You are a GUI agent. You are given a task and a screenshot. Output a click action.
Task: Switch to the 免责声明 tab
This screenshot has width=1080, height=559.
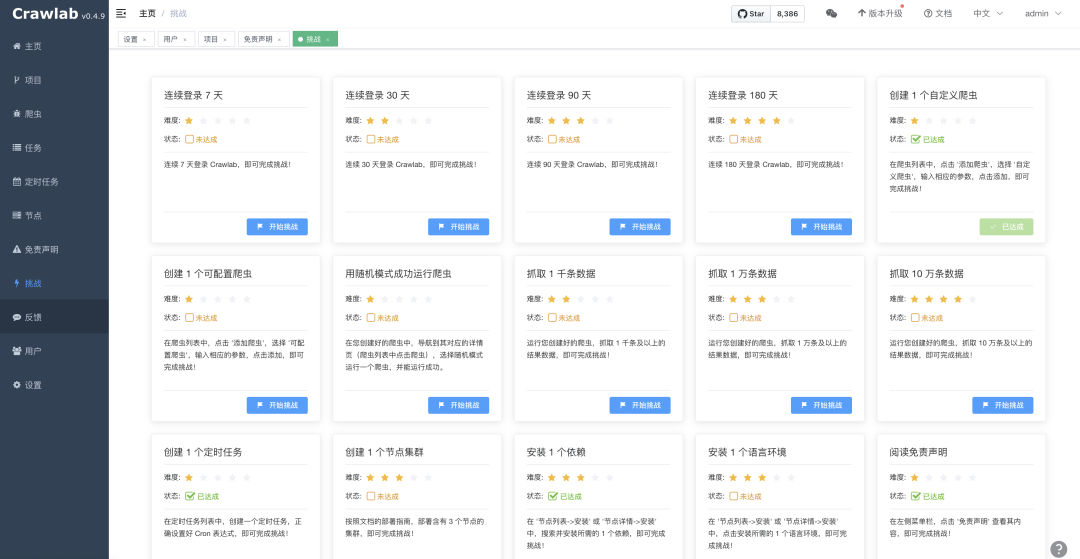(264, 39)
